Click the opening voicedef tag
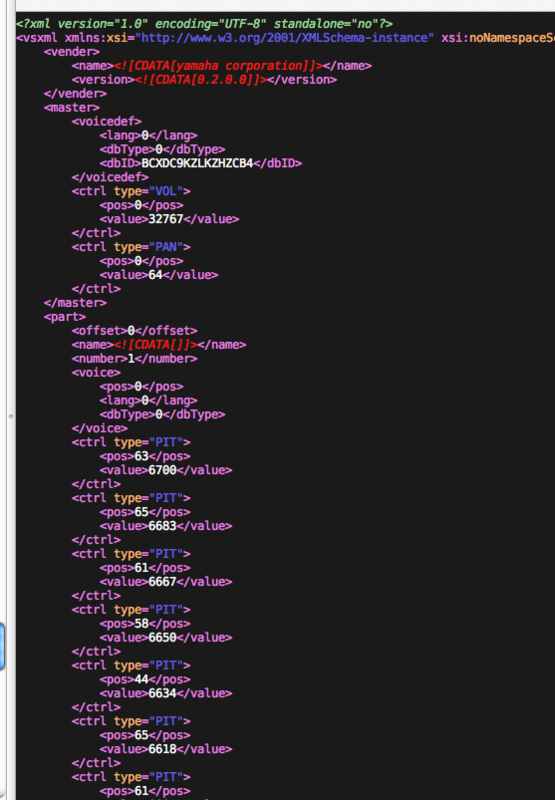 coord(107,121)
